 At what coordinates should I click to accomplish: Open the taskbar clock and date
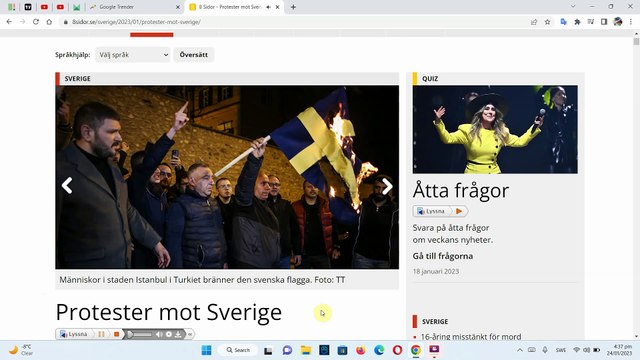[x=619, y=350]
